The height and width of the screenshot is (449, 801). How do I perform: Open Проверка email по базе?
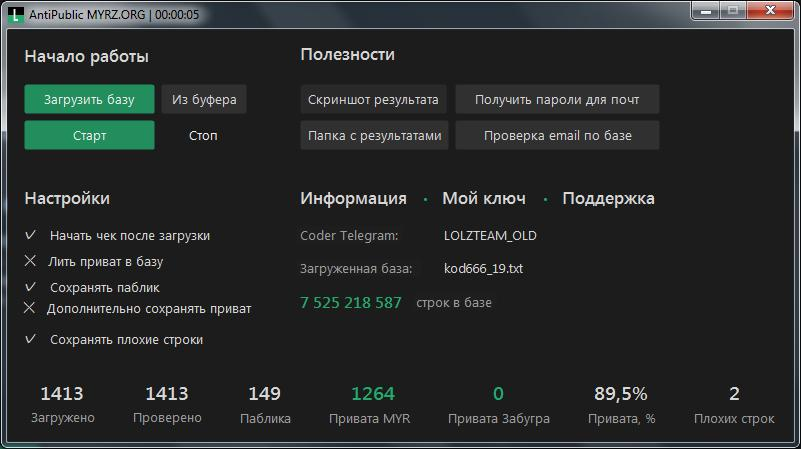pyautogui.click(x=557, y=135)
